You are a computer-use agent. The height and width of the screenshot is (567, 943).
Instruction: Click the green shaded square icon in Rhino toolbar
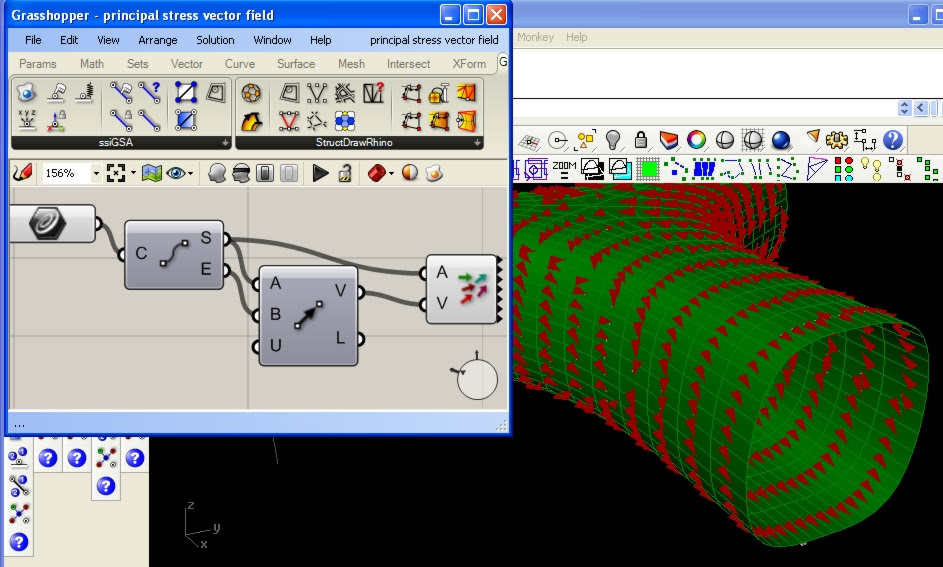coord(648,169)
